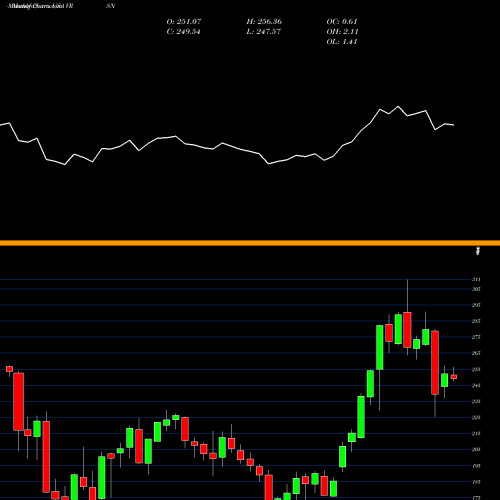Select the red candle with wick reaching 311
500x500 pixels.
(407, 330)
